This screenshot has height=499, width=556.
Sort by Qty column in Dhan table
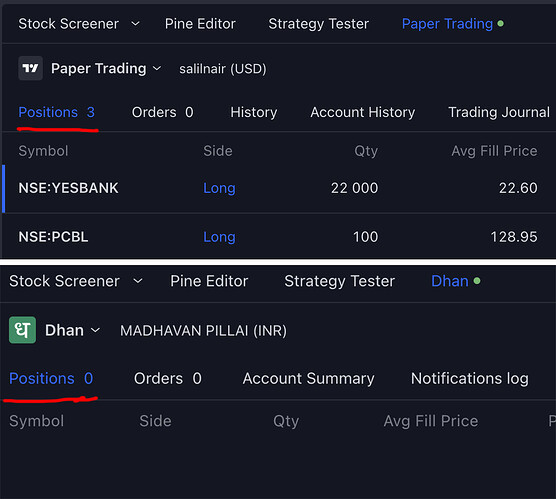point(286,421)
